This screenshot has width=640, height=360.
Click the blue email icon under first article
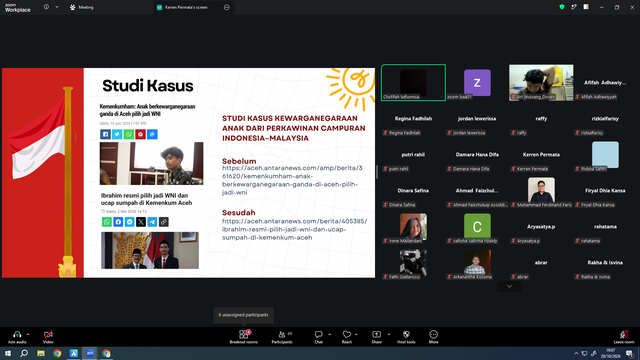152,134
